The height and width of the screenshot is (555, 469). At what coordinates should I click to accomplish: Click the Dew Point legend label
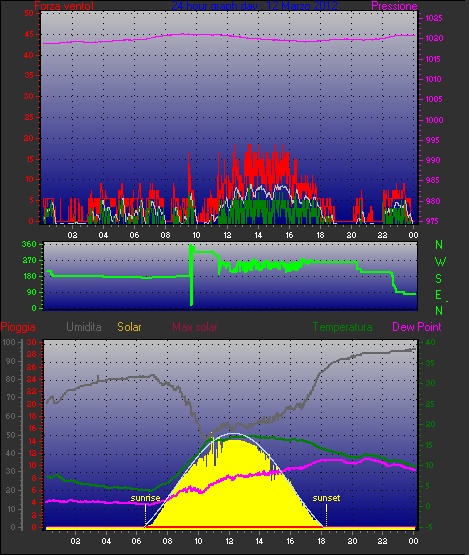(x=417, y=327)
